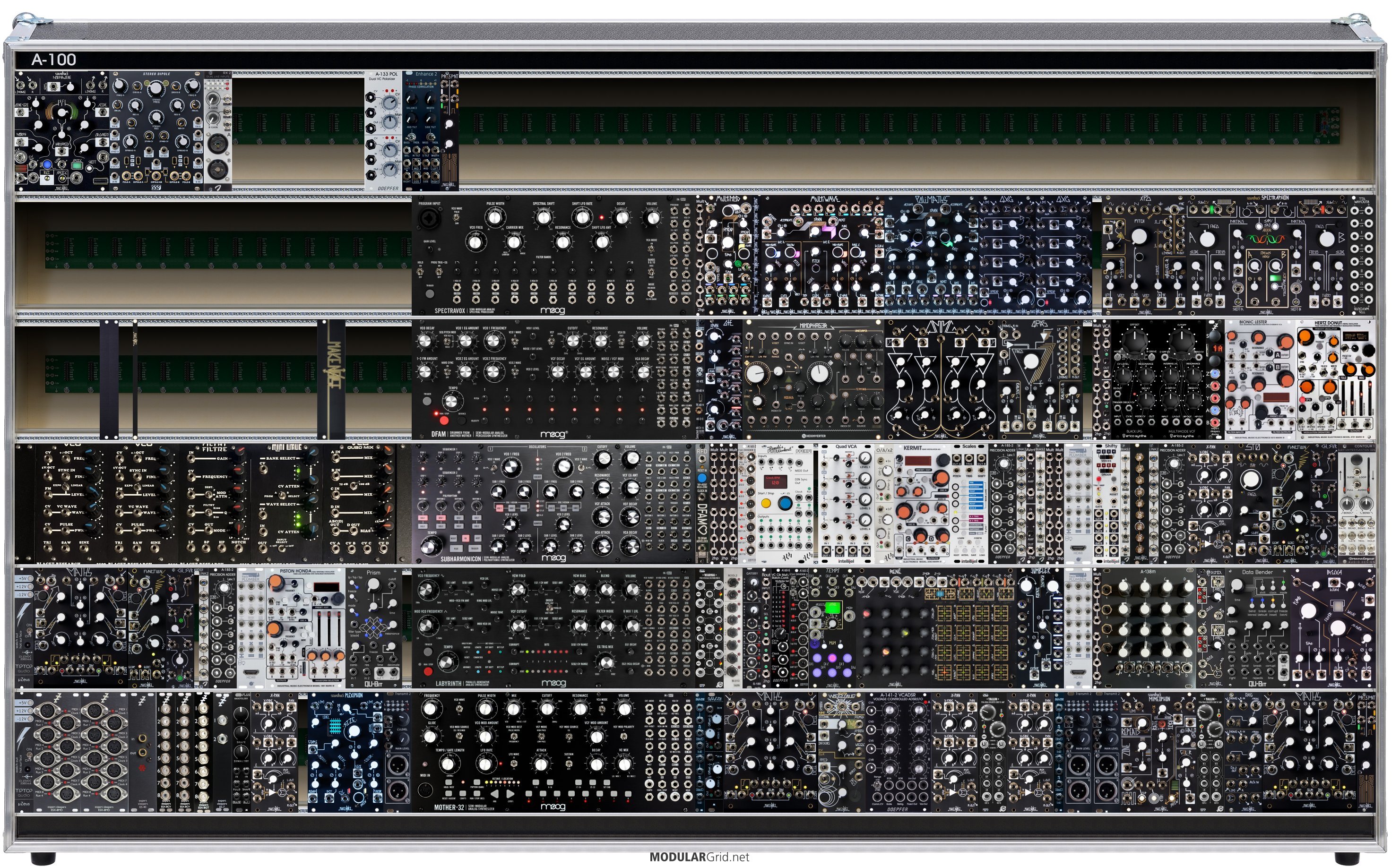Select the Multiwave module
1400x867 pixels.
coord(822,255)
